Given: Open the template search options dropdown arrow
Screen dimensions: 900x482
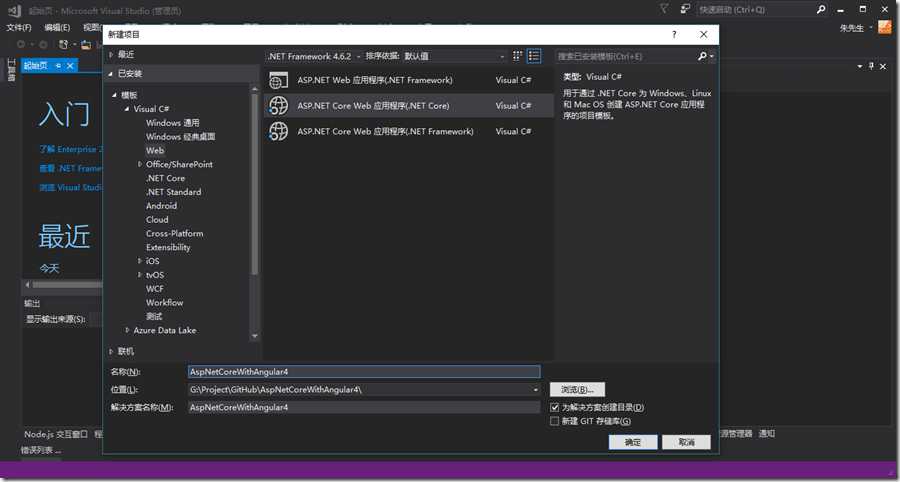Looking at the screenshot, I should 712,56.
